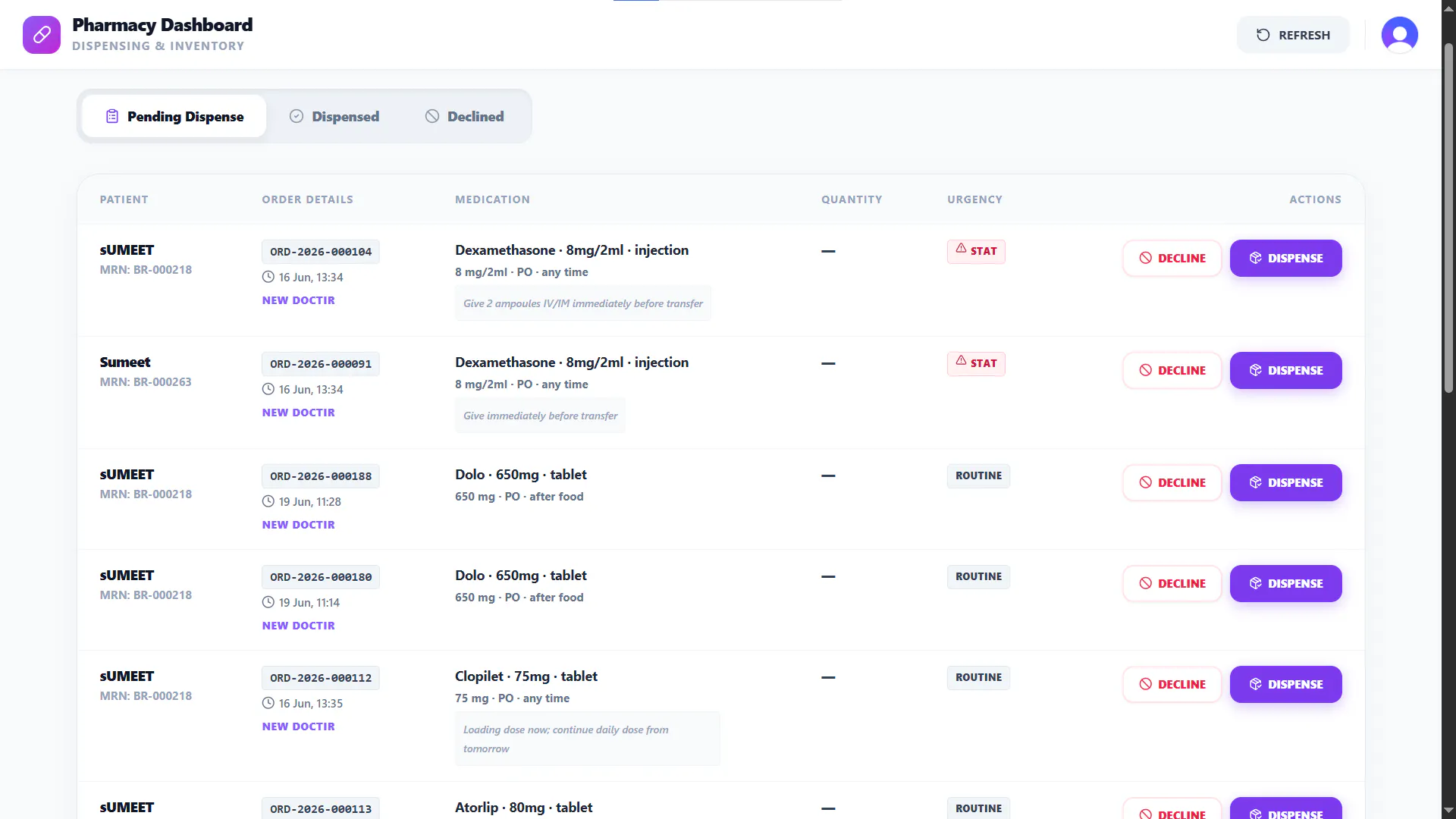The width and height of the screenshot is (1456, 819).
Task: Switch to the Declined tab
Action: click(465, 116)
